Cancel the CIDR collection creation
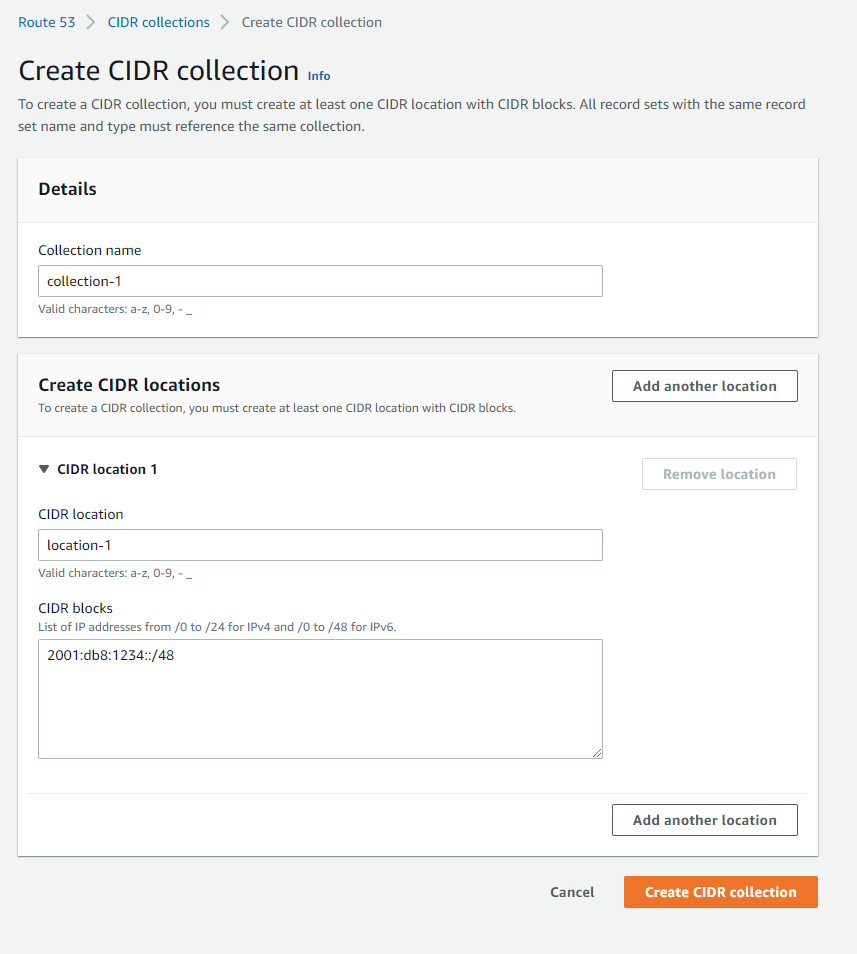 pos(572,891)
